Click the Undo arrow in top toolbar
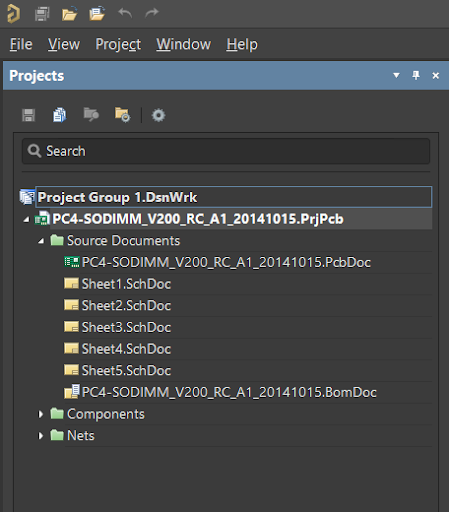The height and width of the screenshot is (512, 449). [x=125, y=13]
